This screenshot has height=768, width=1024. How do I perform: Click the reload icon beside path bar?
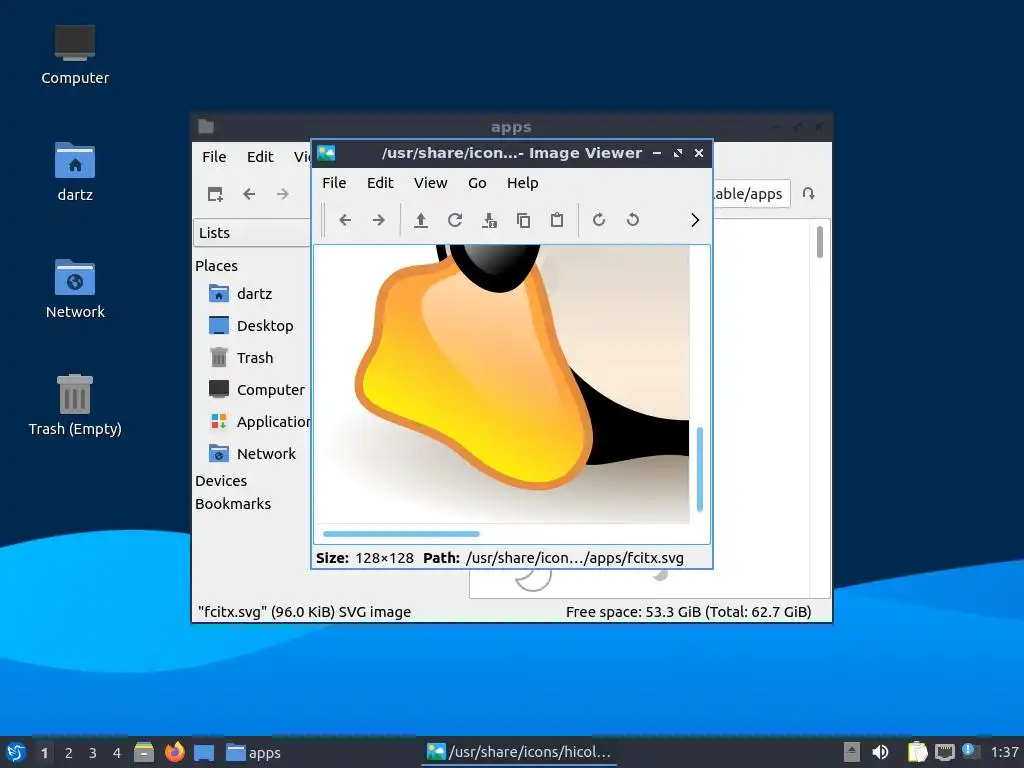click(x=808, y=194)
